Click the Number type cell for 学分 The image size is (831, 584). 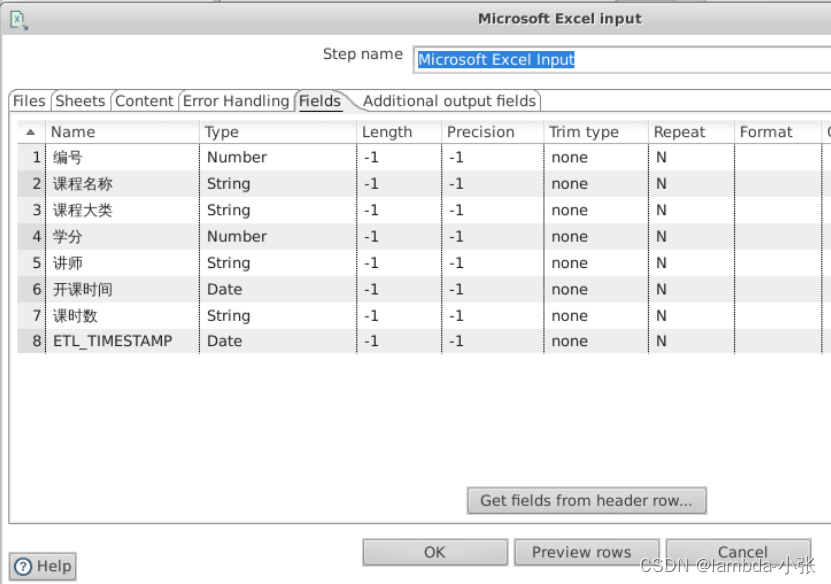tap(278, 236)
